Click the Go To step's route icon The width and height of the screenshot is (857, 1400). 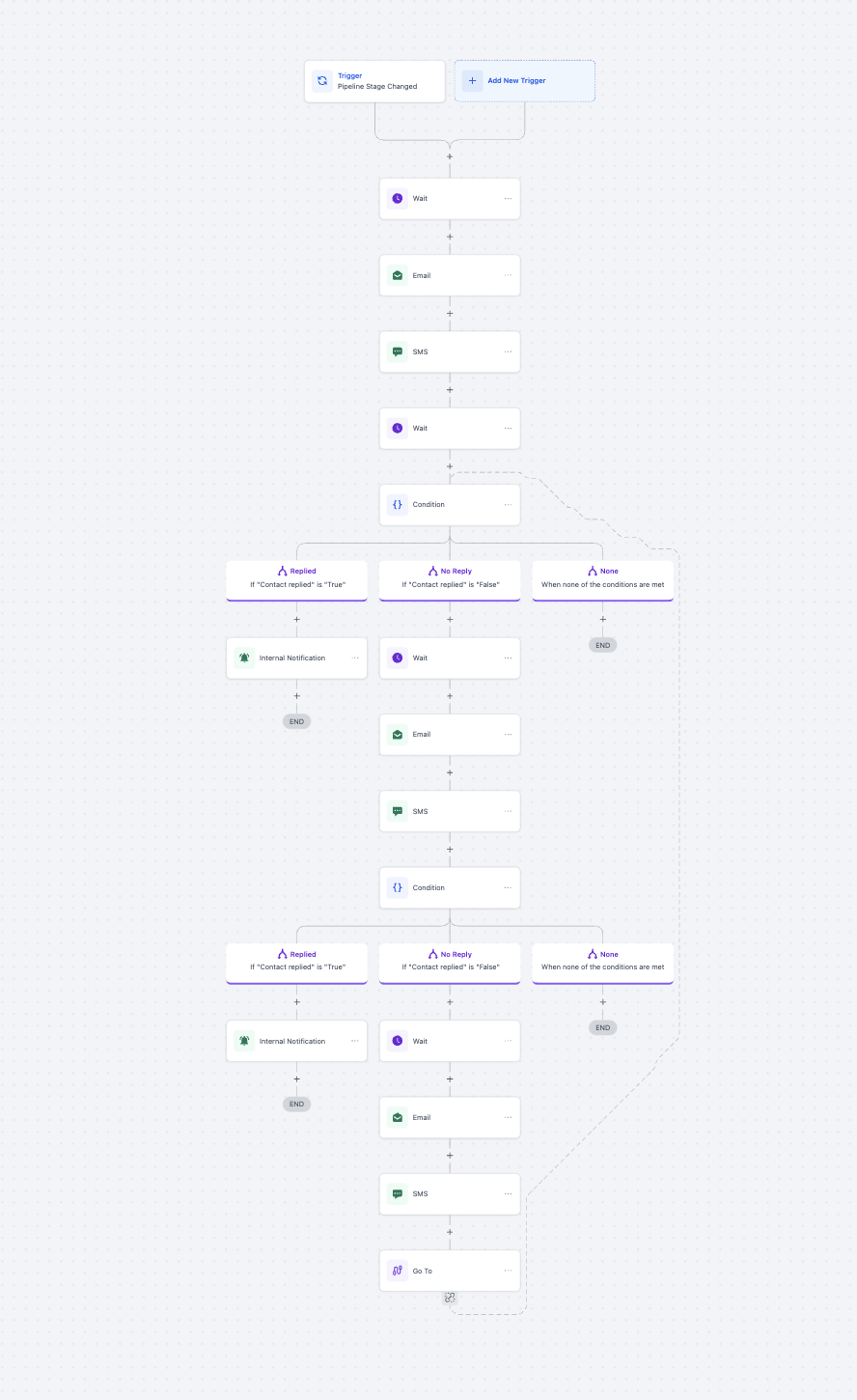tap(398, 1271)
